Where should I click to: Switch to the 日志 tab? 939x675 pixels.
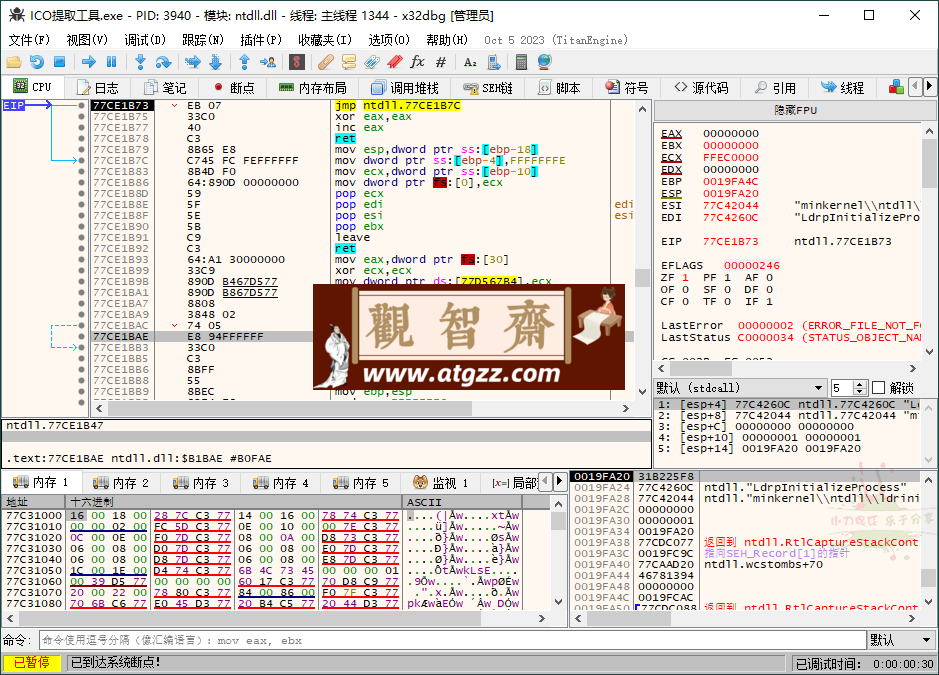pos(98,88)
